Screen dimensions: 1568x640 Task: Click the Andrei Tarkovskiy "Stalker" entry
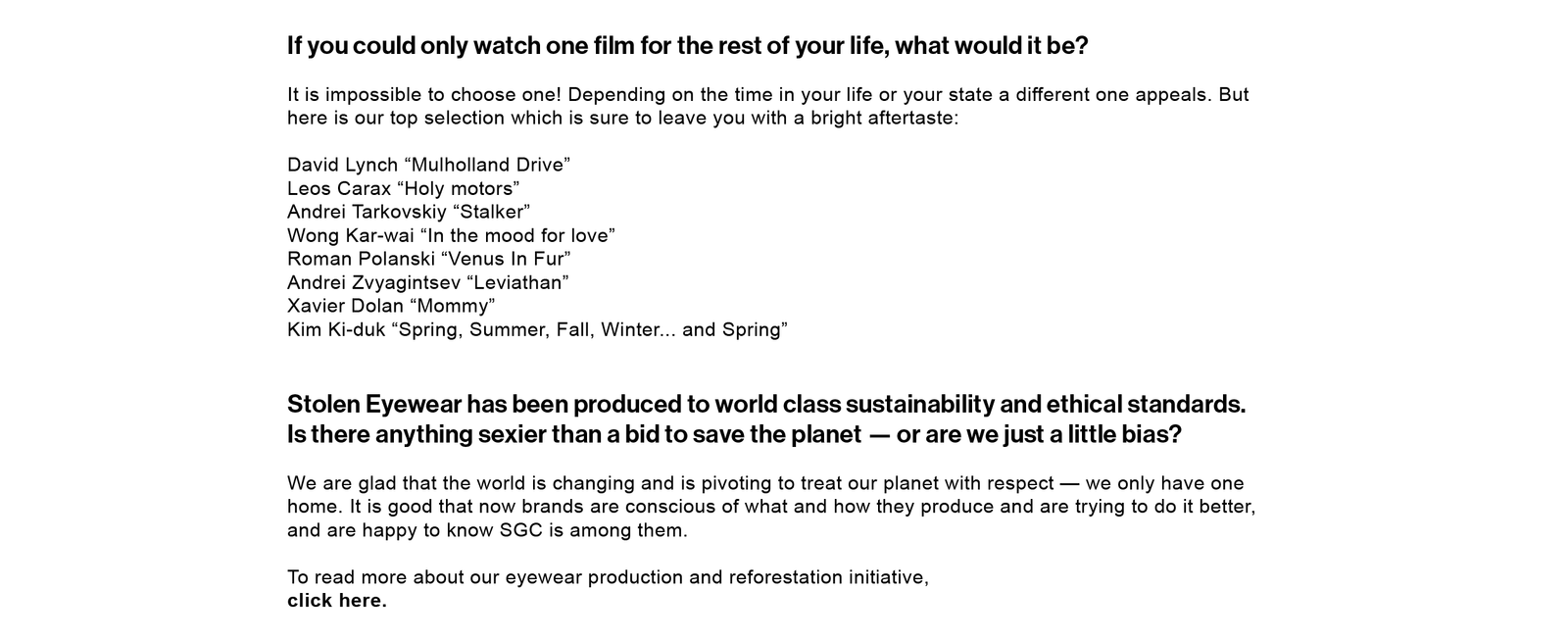[408, 212]
